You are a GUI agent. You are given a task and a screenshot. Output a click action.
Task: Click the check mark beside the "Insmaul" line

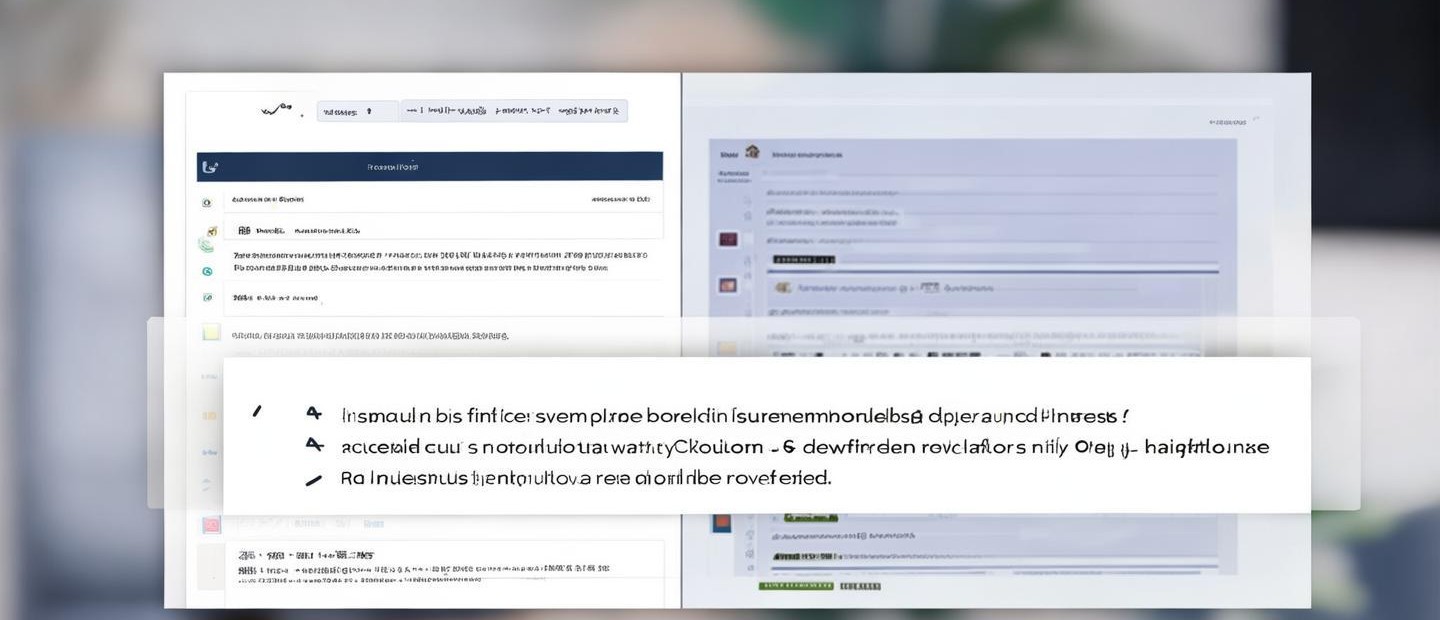(314, 412)
